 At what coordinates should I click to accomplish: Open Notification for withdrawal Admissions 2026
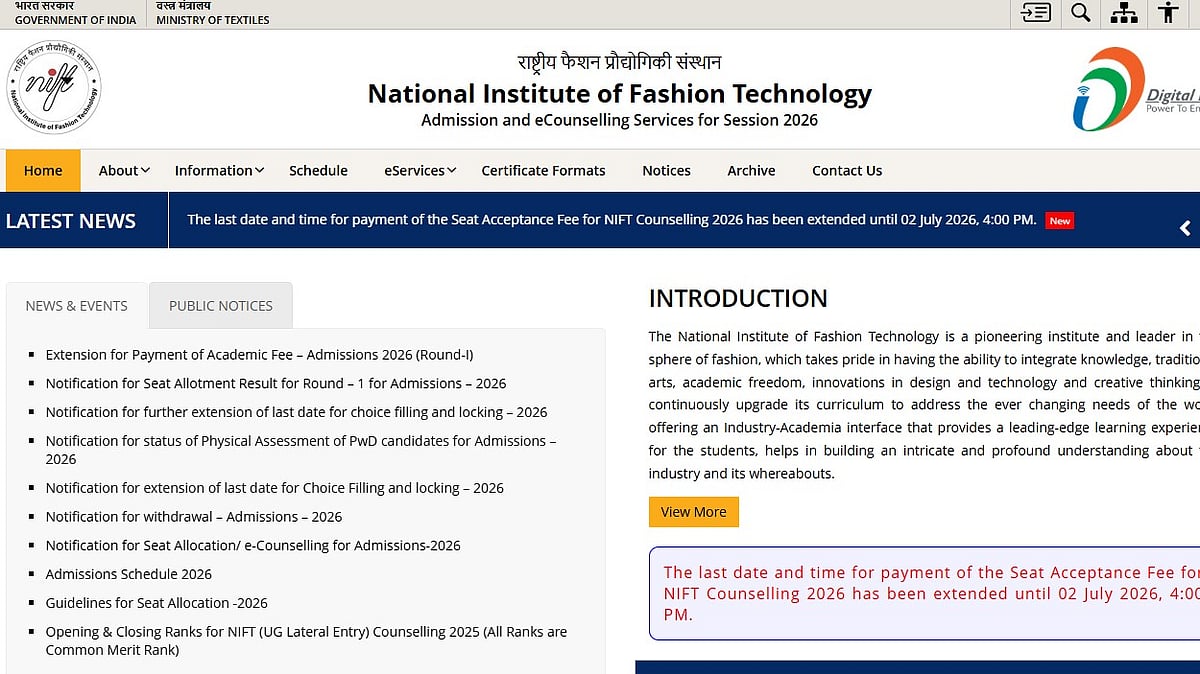point(194,517)
